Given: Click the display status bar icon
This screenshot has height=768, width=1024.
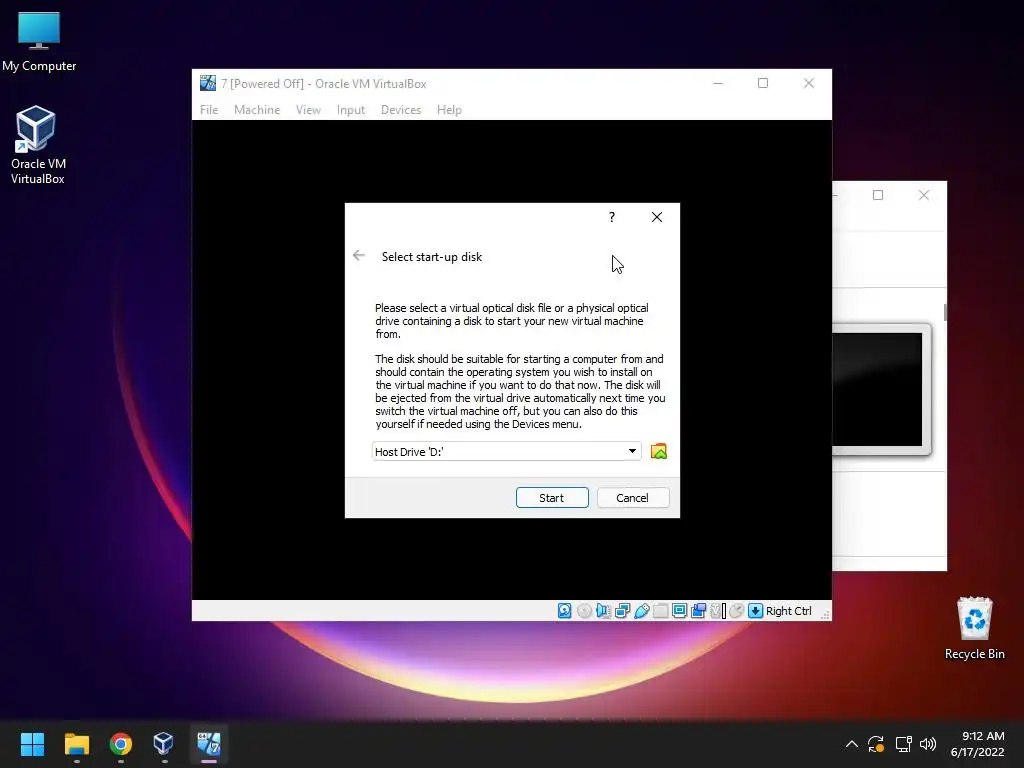Looking at the screenshot, I should (679, 611).
